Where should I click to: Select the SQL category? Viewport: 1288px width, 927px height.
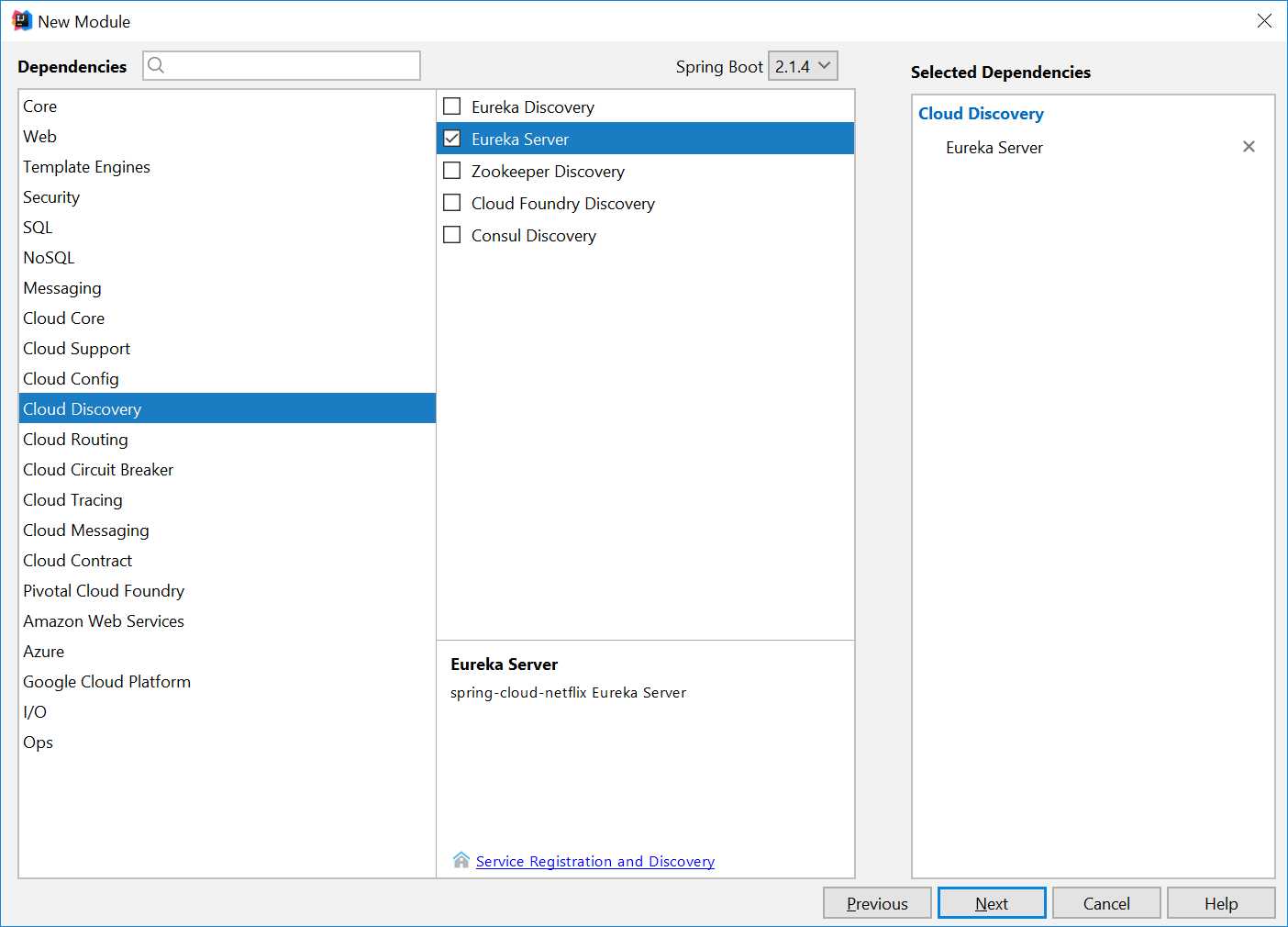click(x=228, y=228)
